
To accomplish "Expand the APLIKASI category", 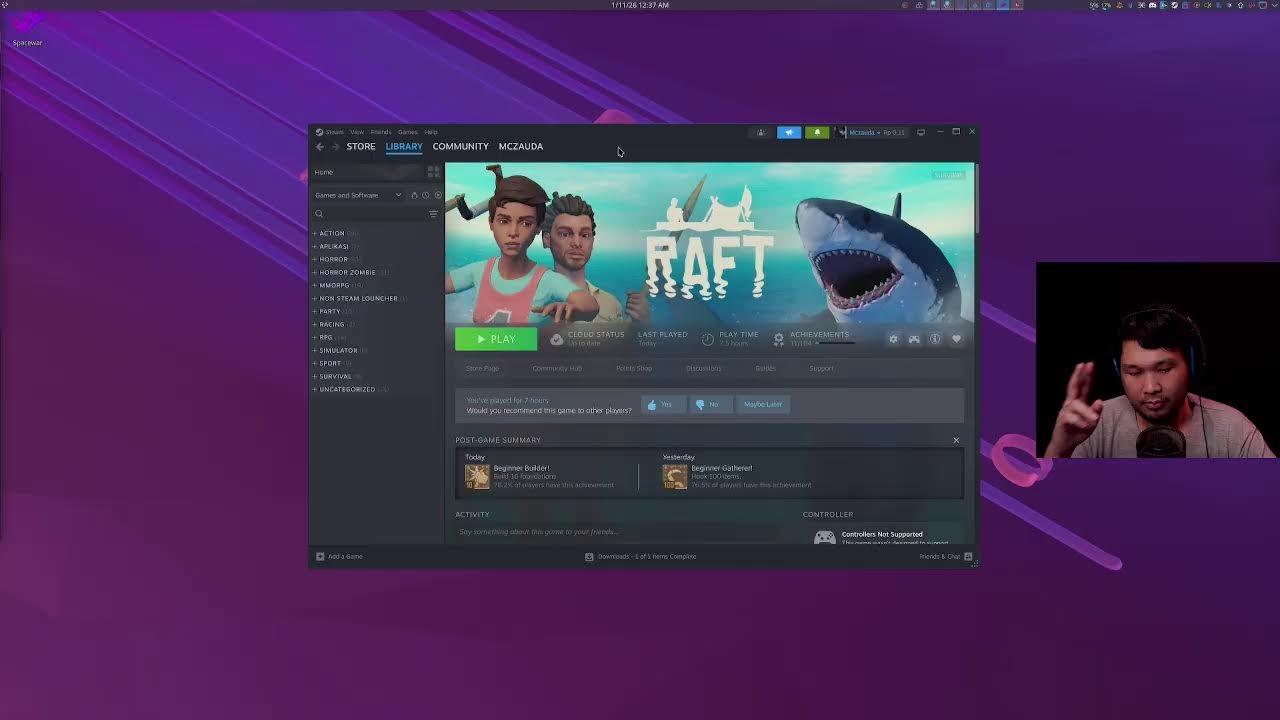I will (335, 246).
